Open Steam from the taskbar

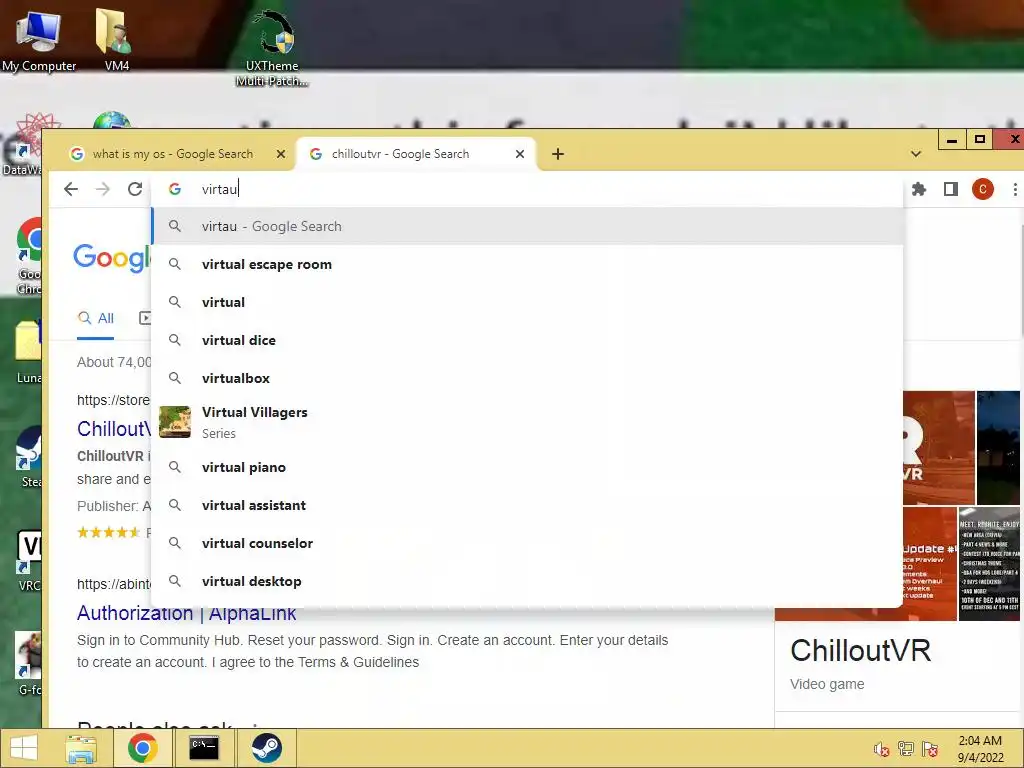[266, 748]
